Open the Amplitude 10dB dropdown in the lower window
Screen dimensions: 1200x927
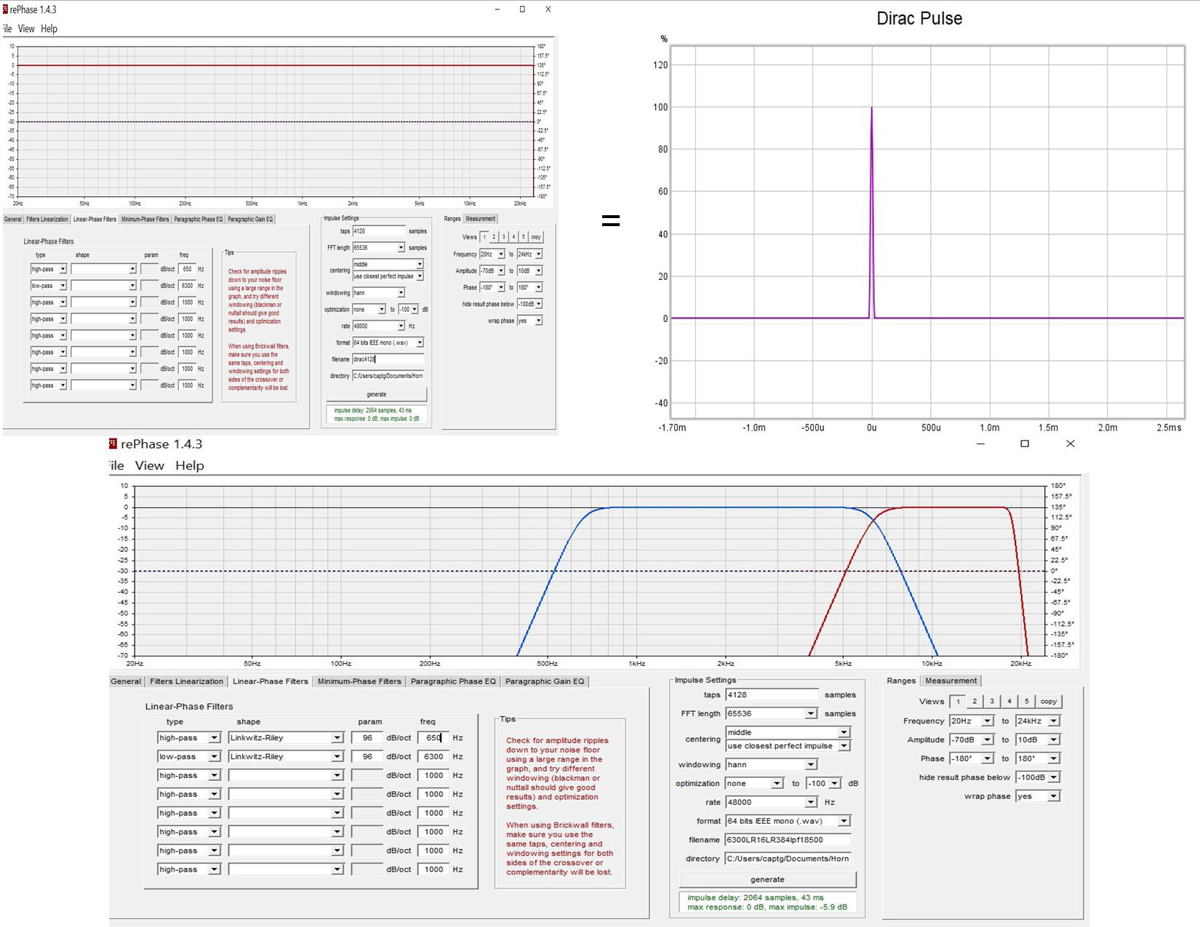1038,740
